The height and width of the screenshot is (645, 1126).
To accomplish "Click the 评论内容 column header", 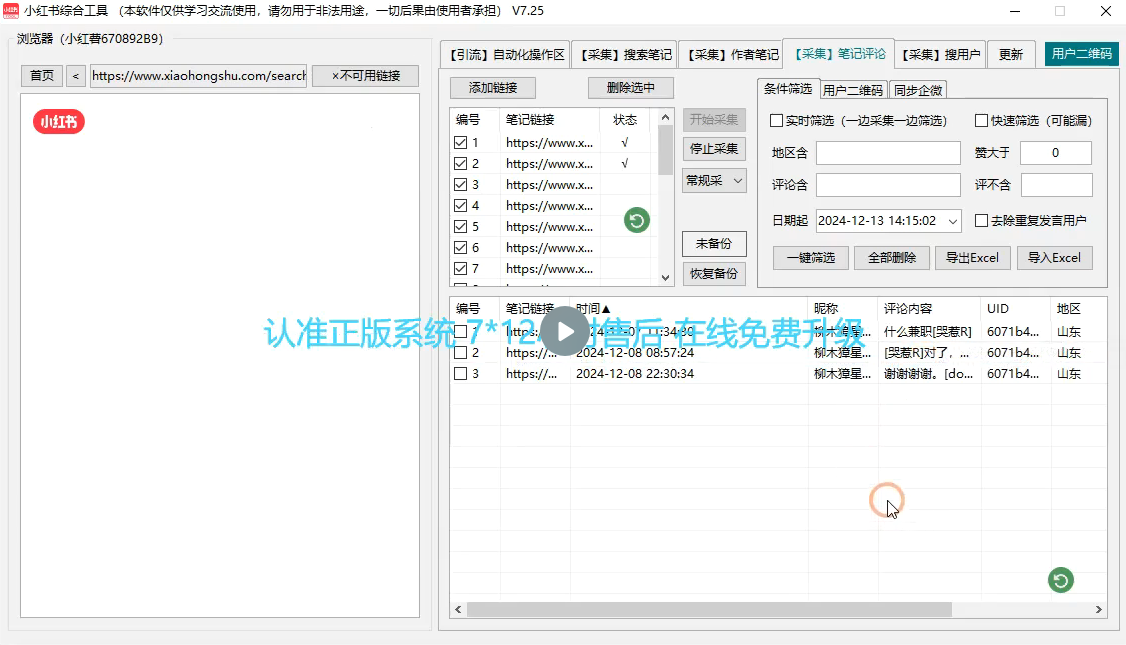I will 929,308.
